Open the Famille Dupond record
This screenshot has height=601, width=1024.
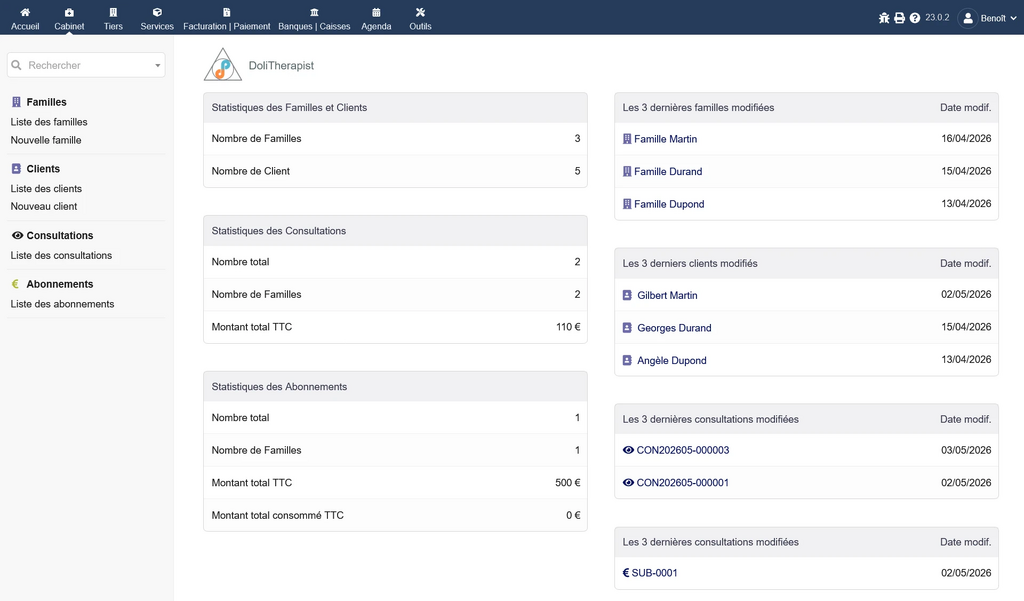point(669,204)
